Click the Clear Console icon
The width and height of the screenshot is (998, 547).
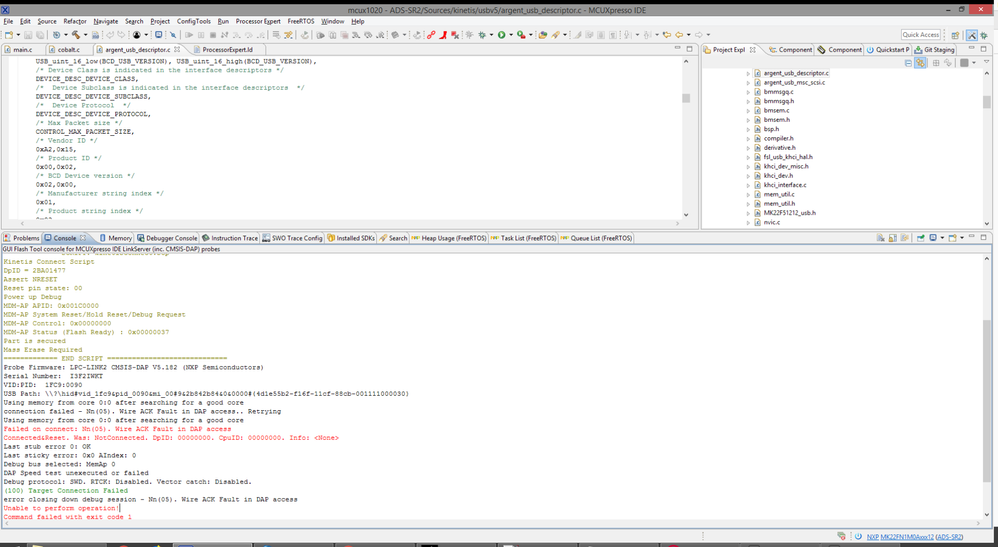[880, 238]
